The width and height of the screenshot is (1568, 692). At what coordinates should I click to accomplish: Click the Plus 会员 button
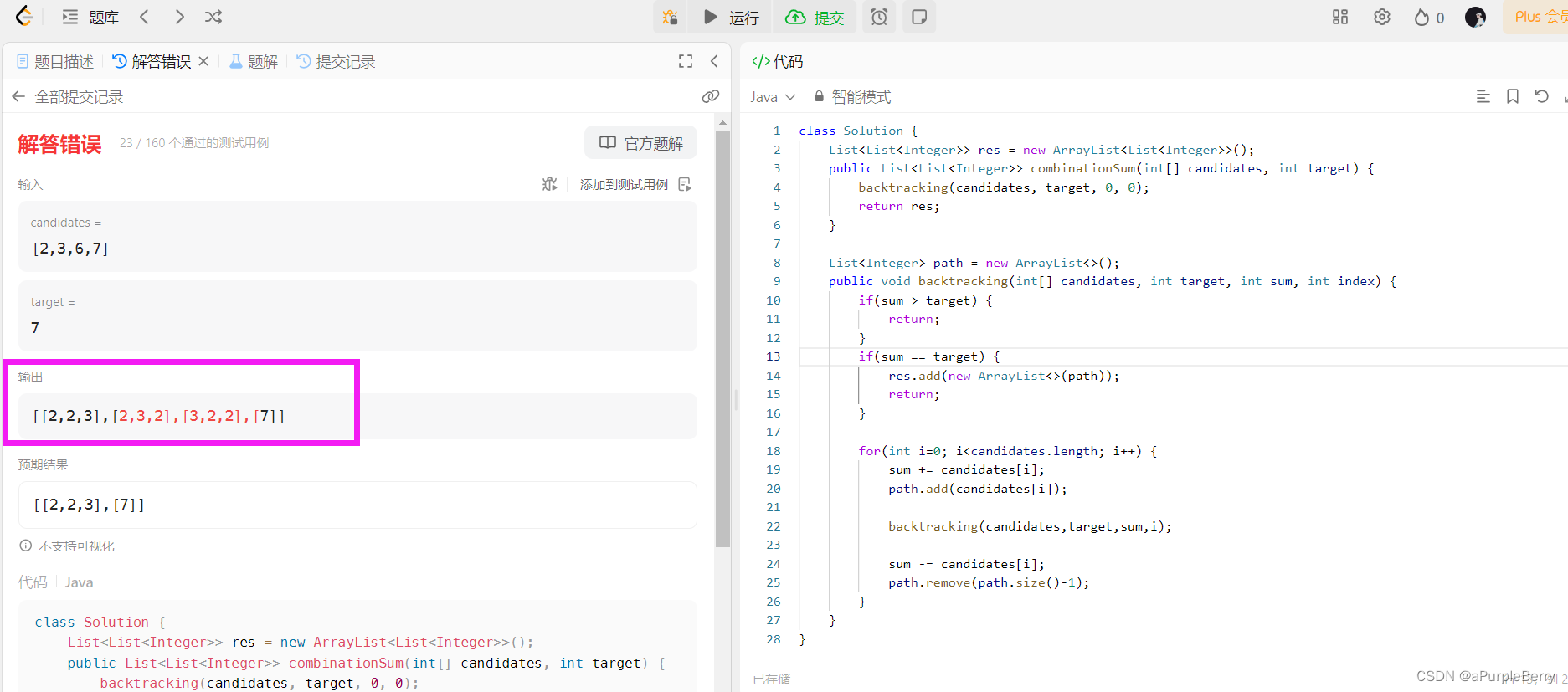(1539, 17)
